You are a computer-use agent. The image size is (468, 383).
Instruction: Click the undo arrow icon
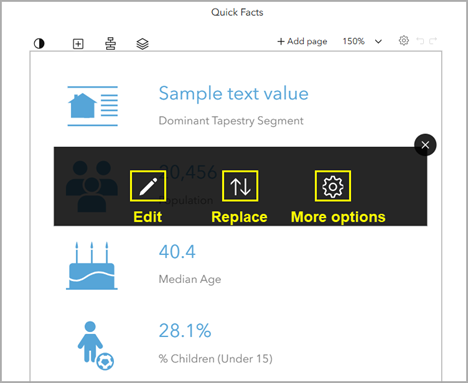pyautogui.click(x=420, y=41)
